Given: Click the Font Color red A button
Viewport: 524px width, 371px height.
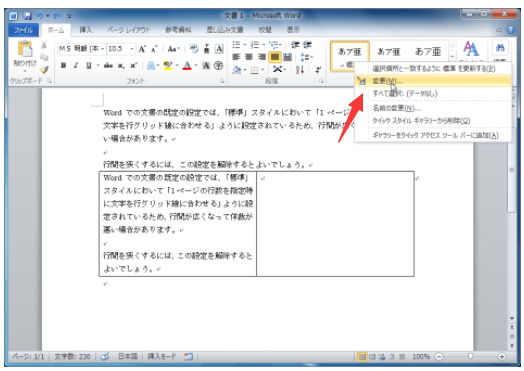Looking at the screenshot, I should pyautogui.click(x=187, y=66).
